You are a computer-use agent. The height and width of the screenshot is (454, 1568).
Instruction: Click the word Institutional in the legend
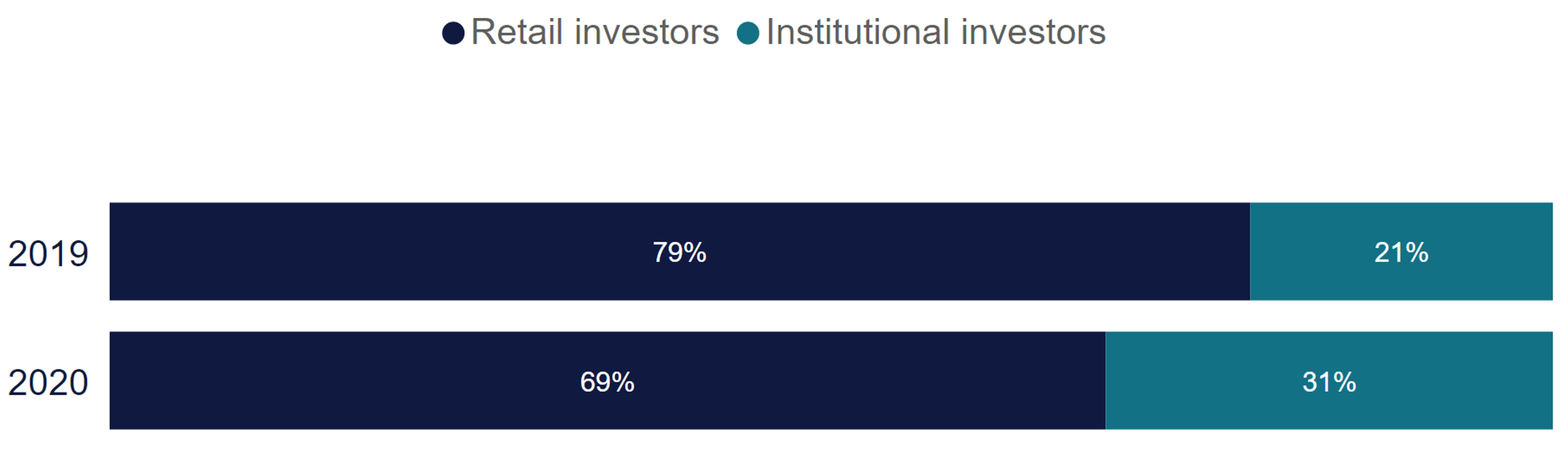click(x=858, y=32)
